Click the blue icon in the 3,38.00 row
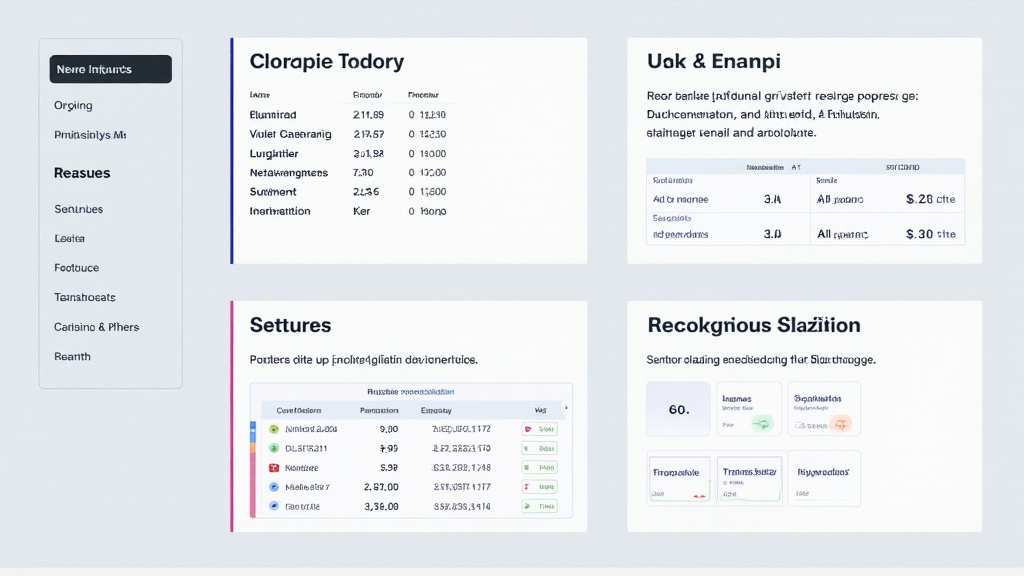This screenshot has width=1024, height=576. (274, 507)
